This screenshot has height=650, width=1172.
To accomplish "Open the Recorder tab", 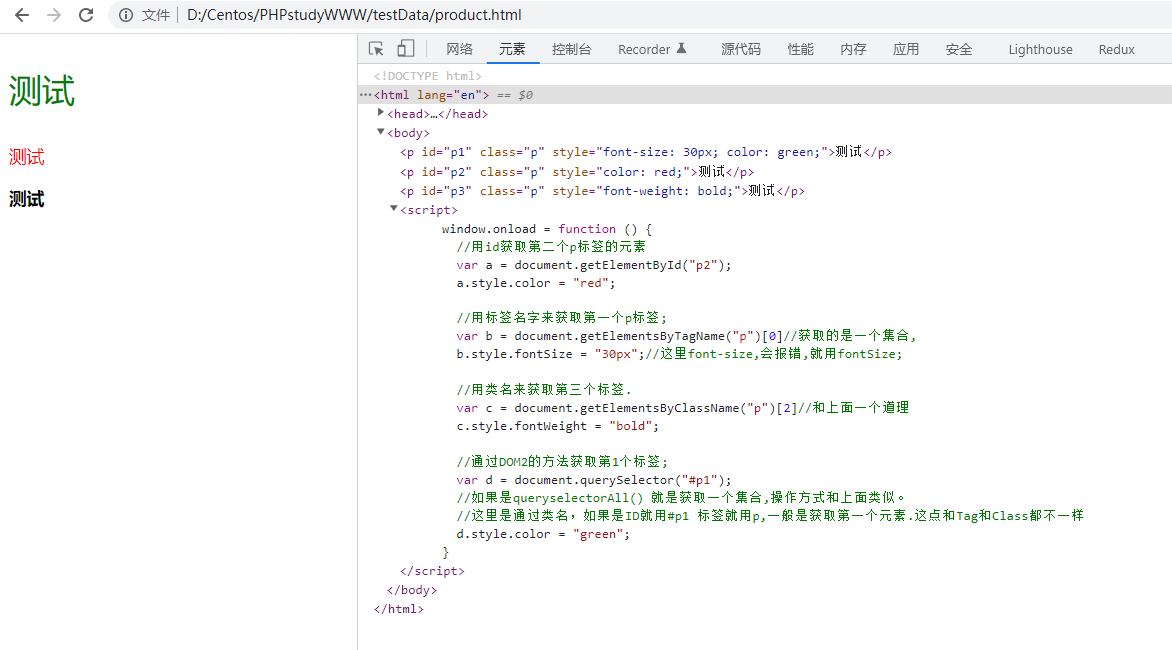I will [x=644, y=49].
